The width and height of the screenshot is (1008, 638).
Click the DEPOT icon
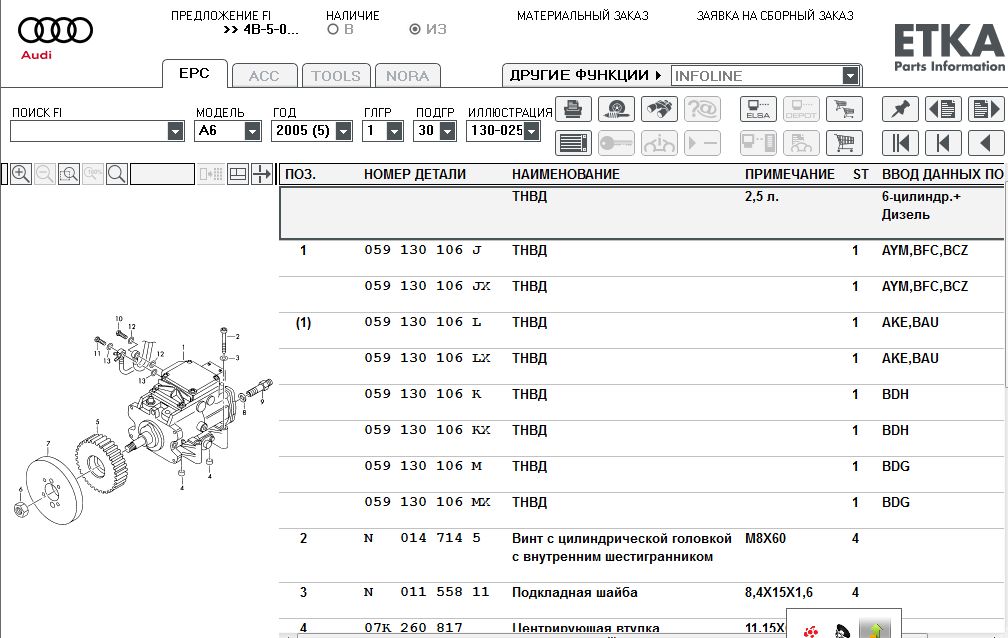click(x=801, y=109)
